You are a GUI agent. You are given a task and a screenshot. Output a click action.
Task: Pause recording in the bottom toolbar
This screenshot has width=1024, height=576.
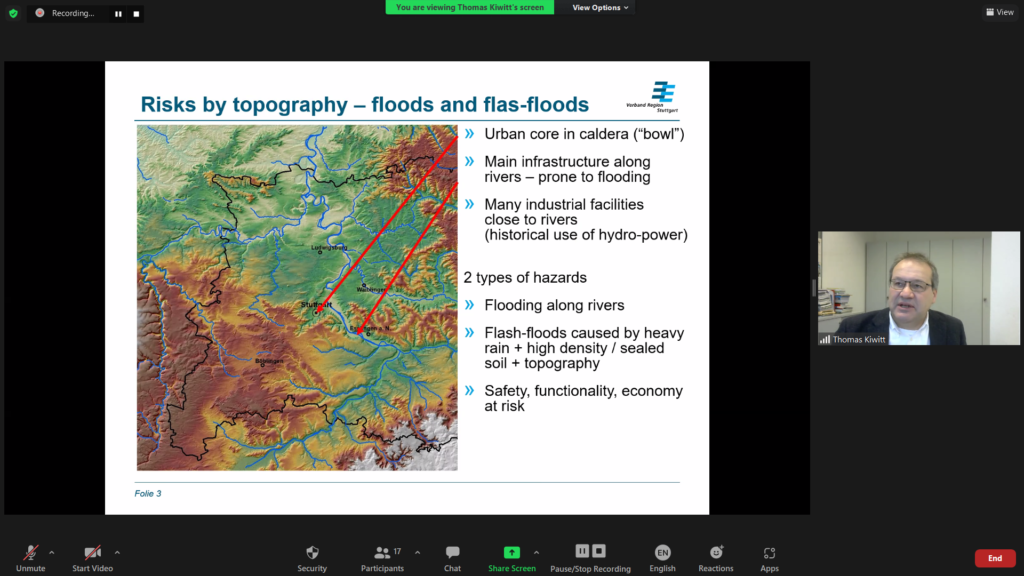(x=582, y=551)
